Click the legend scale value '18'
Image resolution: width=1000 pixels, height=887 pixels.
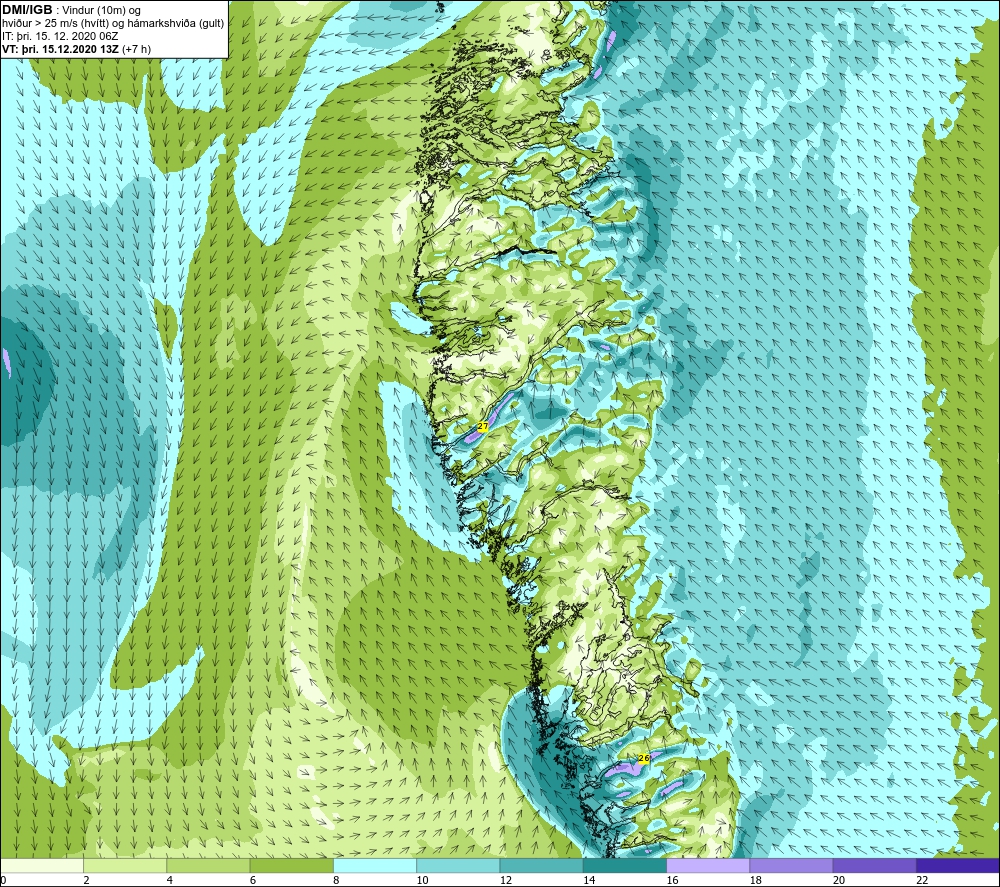click(756, 880)
